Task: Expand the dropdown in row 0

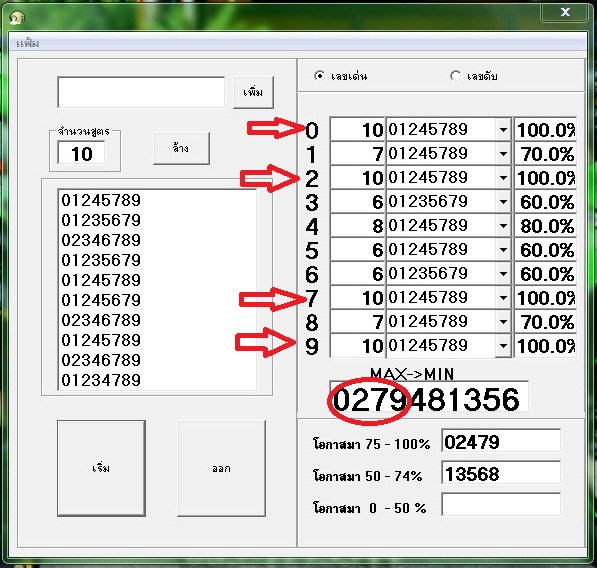Action: coord(503,130)
